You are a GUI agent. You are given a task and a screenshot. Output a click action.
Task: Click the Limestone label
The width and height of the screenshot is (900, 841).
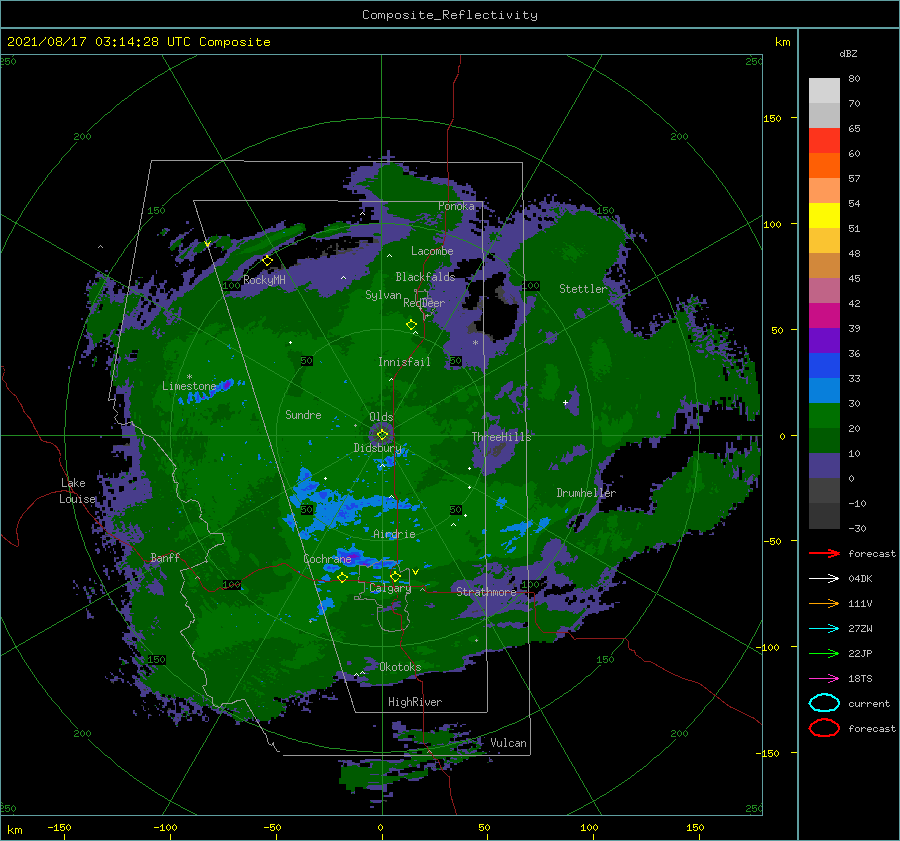(x=189, y=386)
